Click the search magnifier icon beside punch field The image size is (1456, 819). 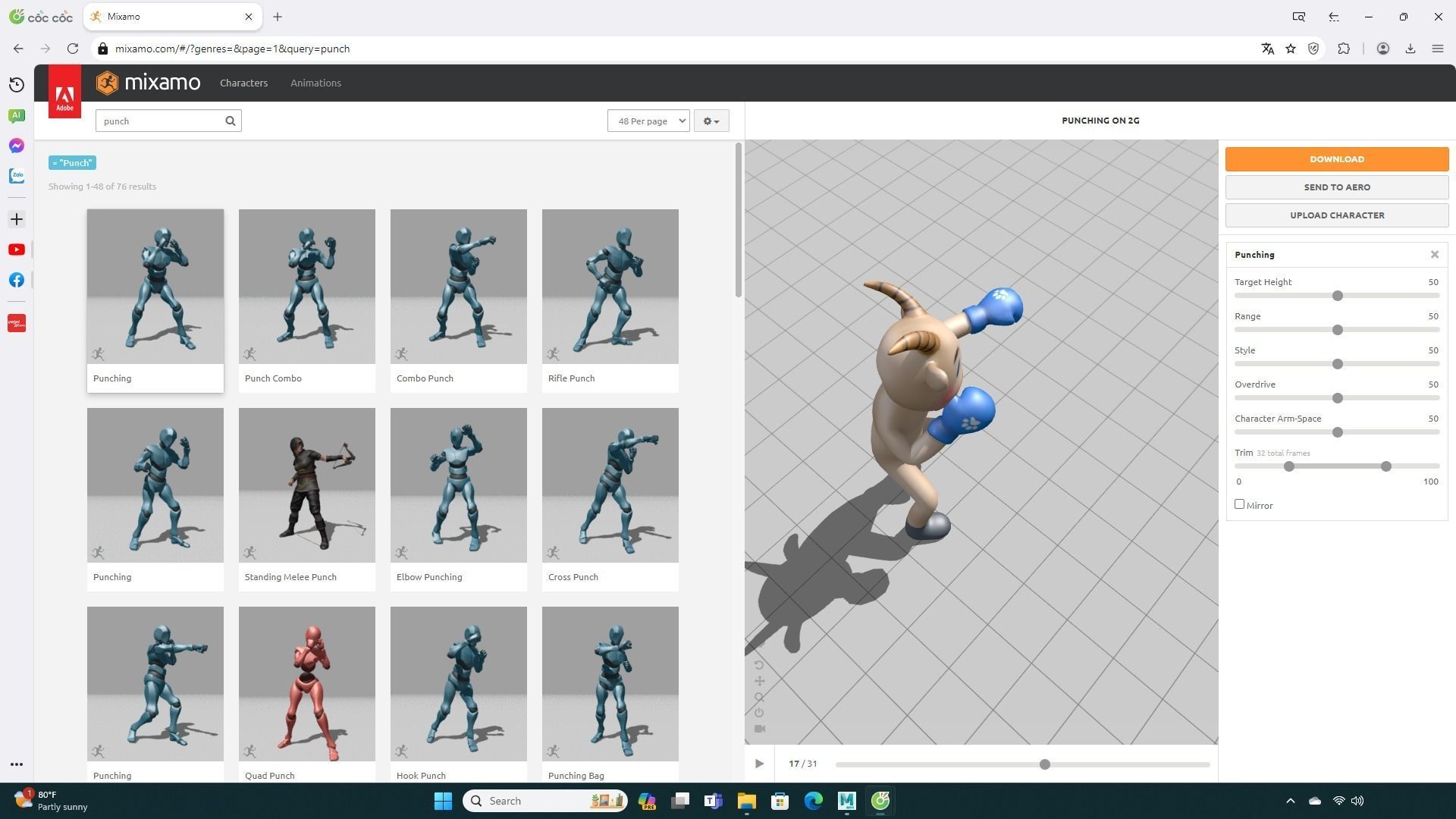tap(231, 121)
